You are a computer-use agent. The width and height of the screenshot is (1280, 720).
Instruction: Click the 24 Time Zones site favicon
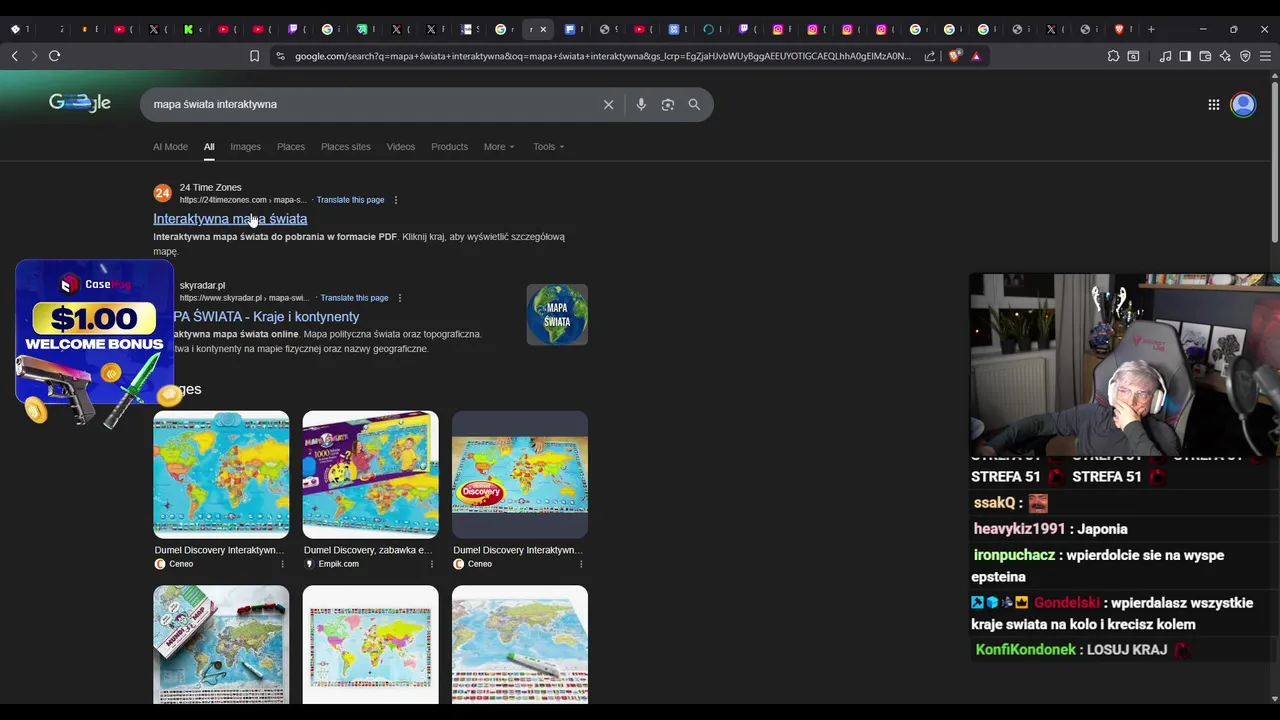tap(162, 193)
